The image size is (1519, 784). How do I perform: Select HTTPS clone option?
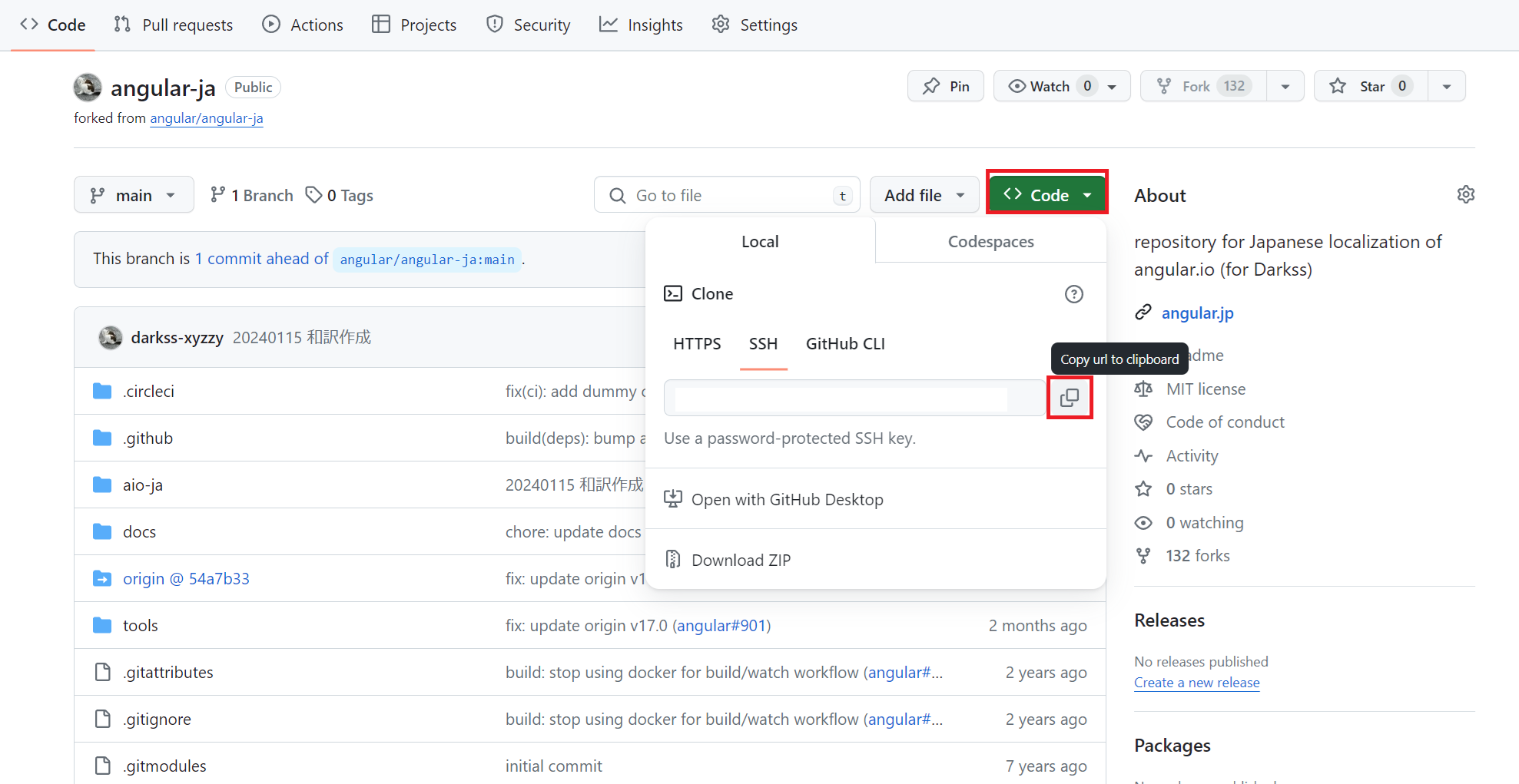(x=697, y=344)
